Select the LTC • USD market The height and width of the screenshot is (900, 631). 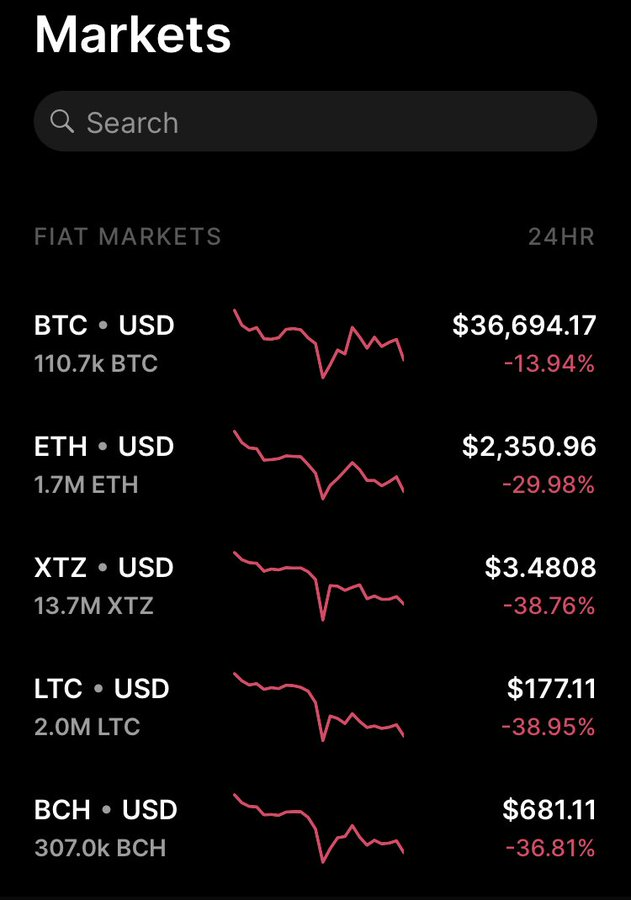(315, 707)
